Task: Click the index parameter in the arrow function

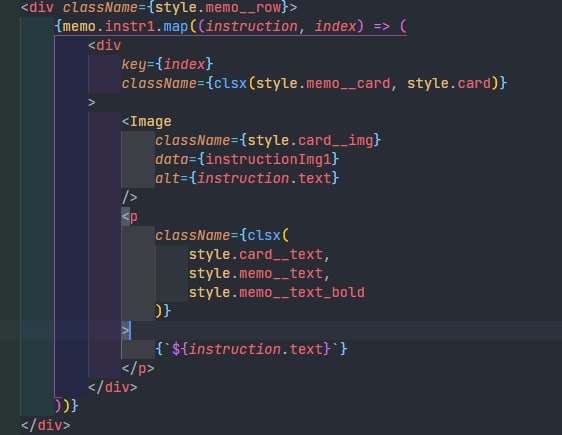Action: 335,27
